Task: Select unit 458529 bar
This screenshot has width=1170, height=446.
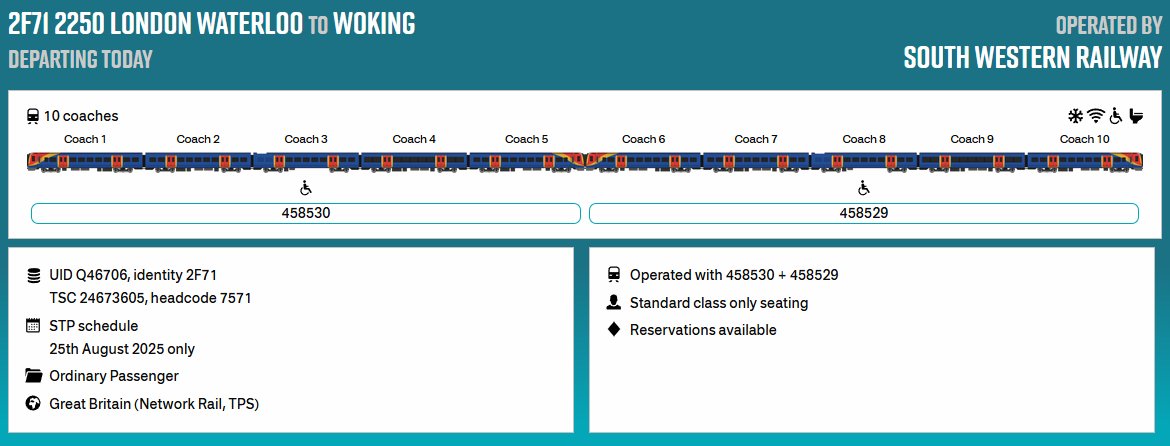Action: pyautogui.click(x=864, y=213)
